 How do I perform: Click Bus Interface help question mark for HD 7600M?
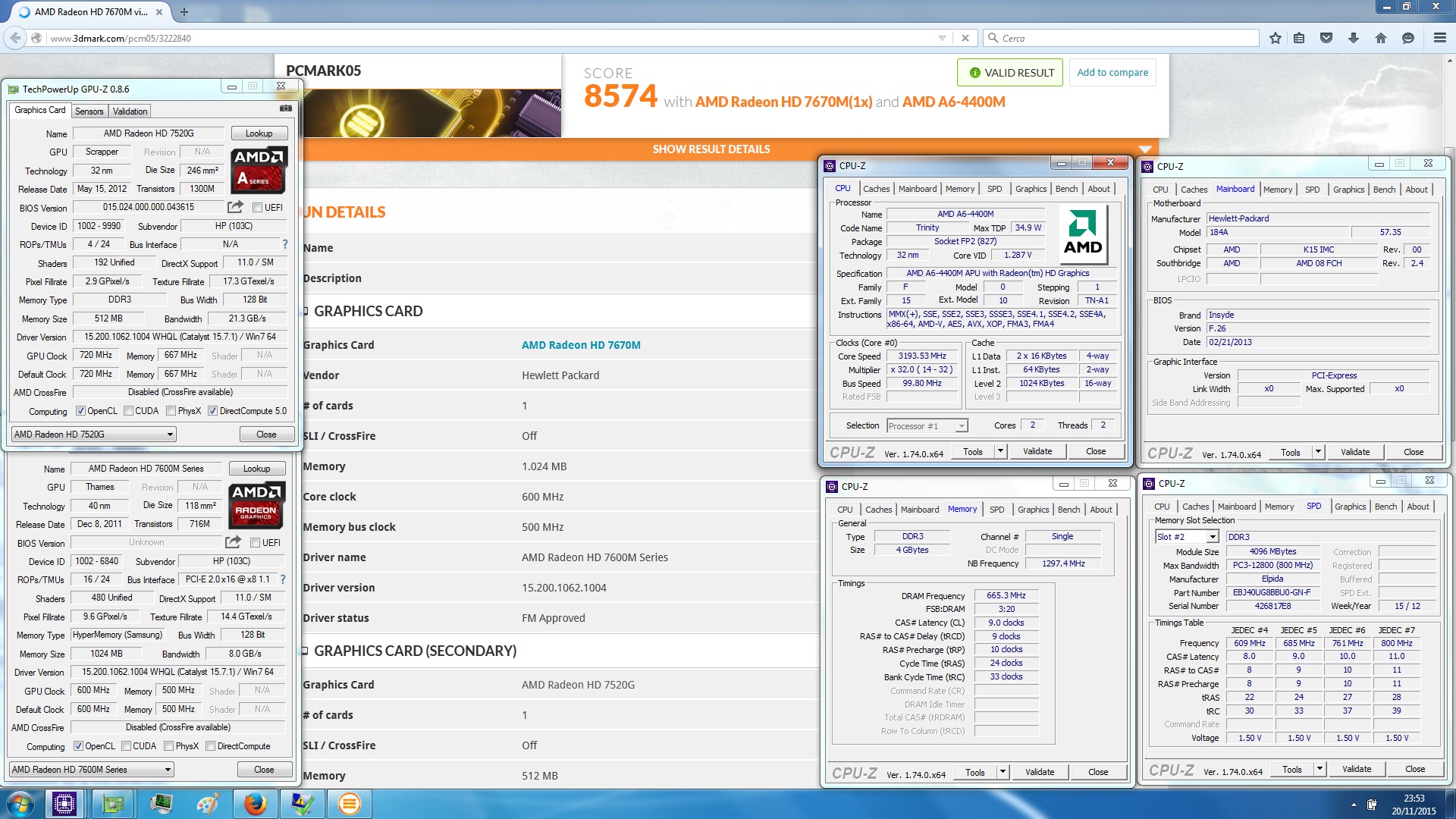tap(283, 579)
